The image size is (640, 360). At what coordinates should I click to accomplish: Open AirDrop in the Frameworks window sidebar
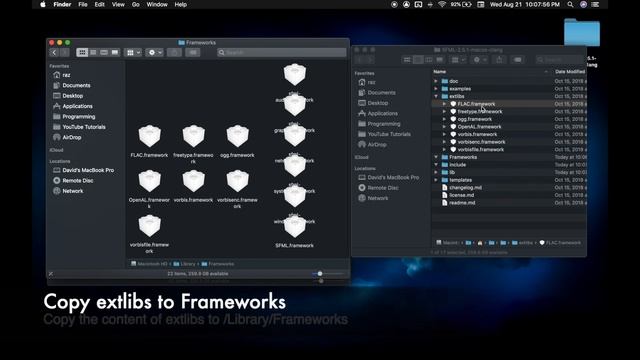point(67,138)
